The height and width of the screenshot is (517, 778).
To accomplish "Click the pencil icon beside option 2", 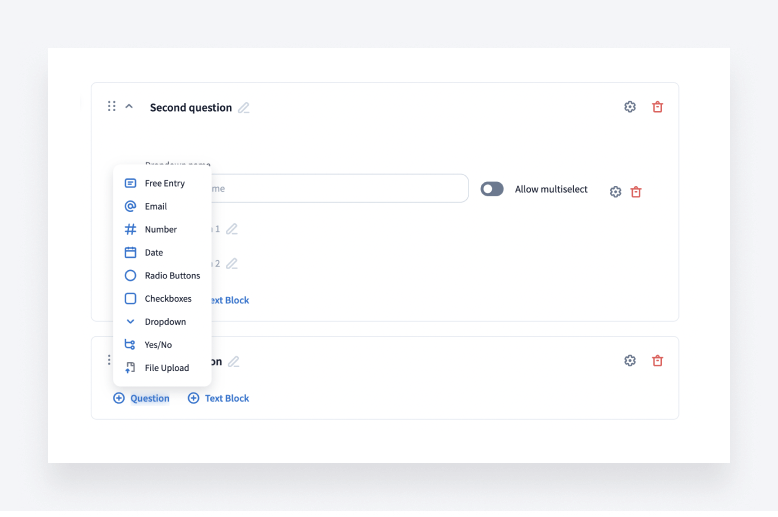I will pos(232,264).
